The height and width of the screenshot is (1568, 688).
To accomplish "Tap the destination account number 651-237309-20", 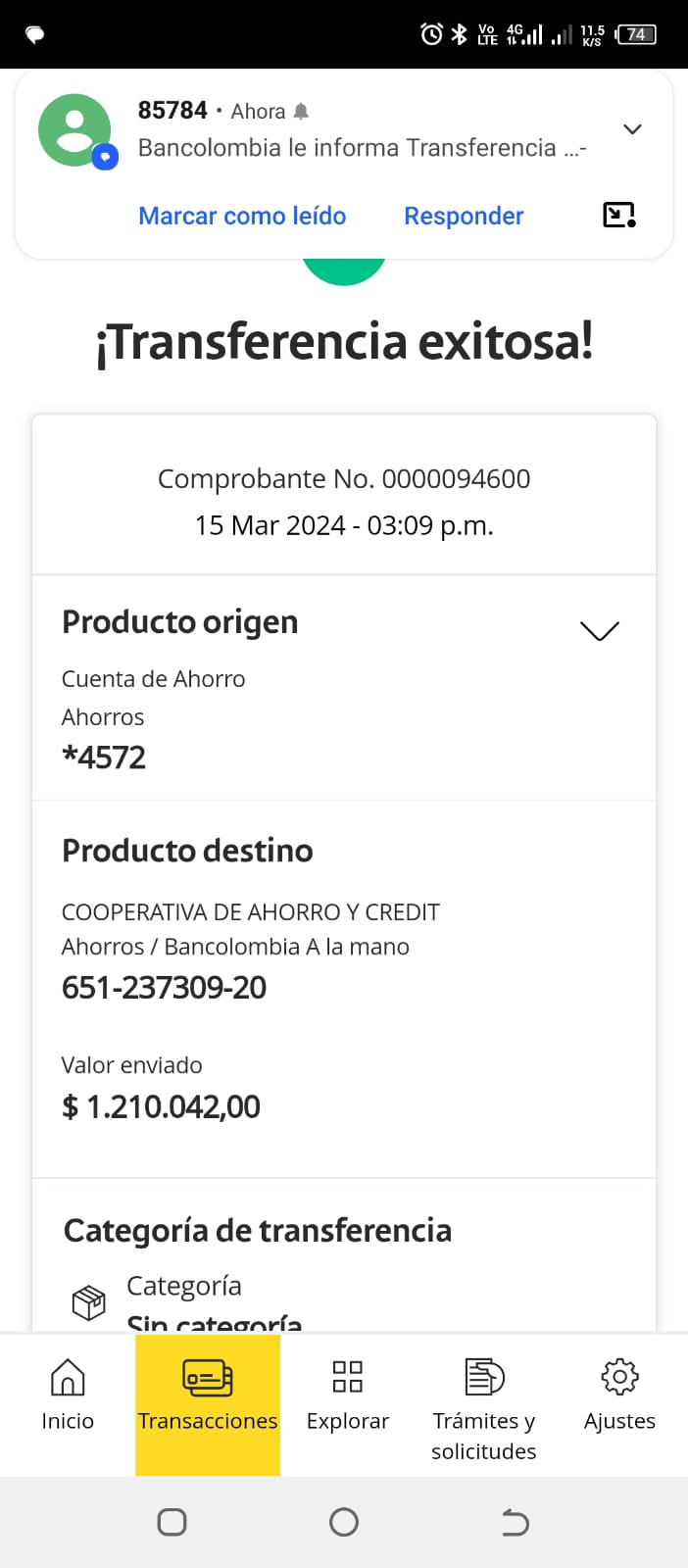I will click(164, 988).
